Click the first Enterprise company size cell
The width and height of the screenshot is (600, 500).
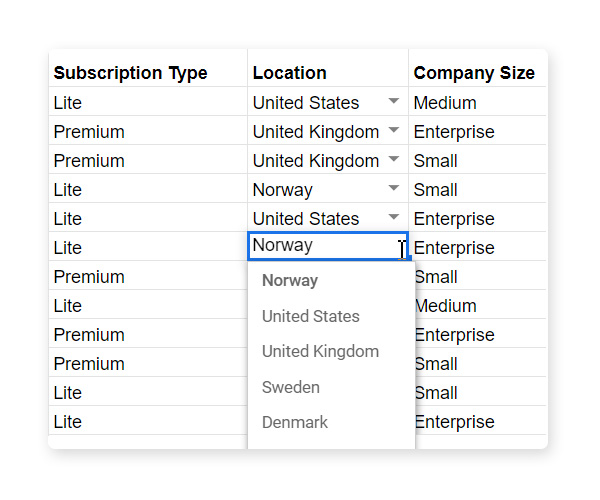point(454,131)
